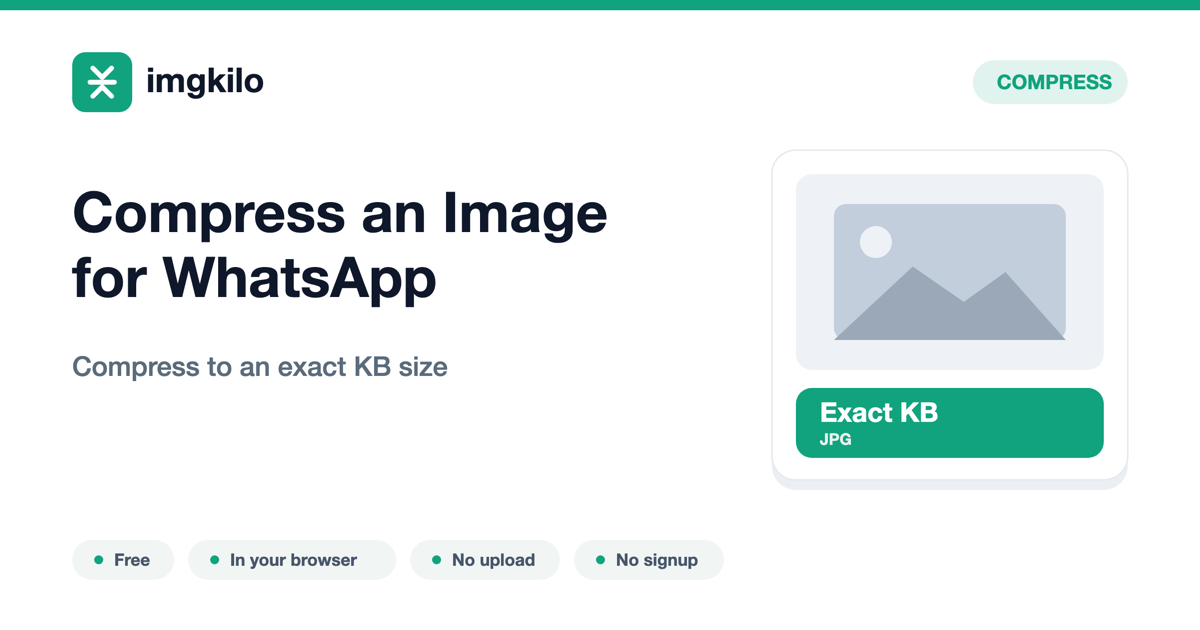Click the Compress to an exact KB size subtitle
This screenshot has width=1200, height=630.
(x=260, y=367)
